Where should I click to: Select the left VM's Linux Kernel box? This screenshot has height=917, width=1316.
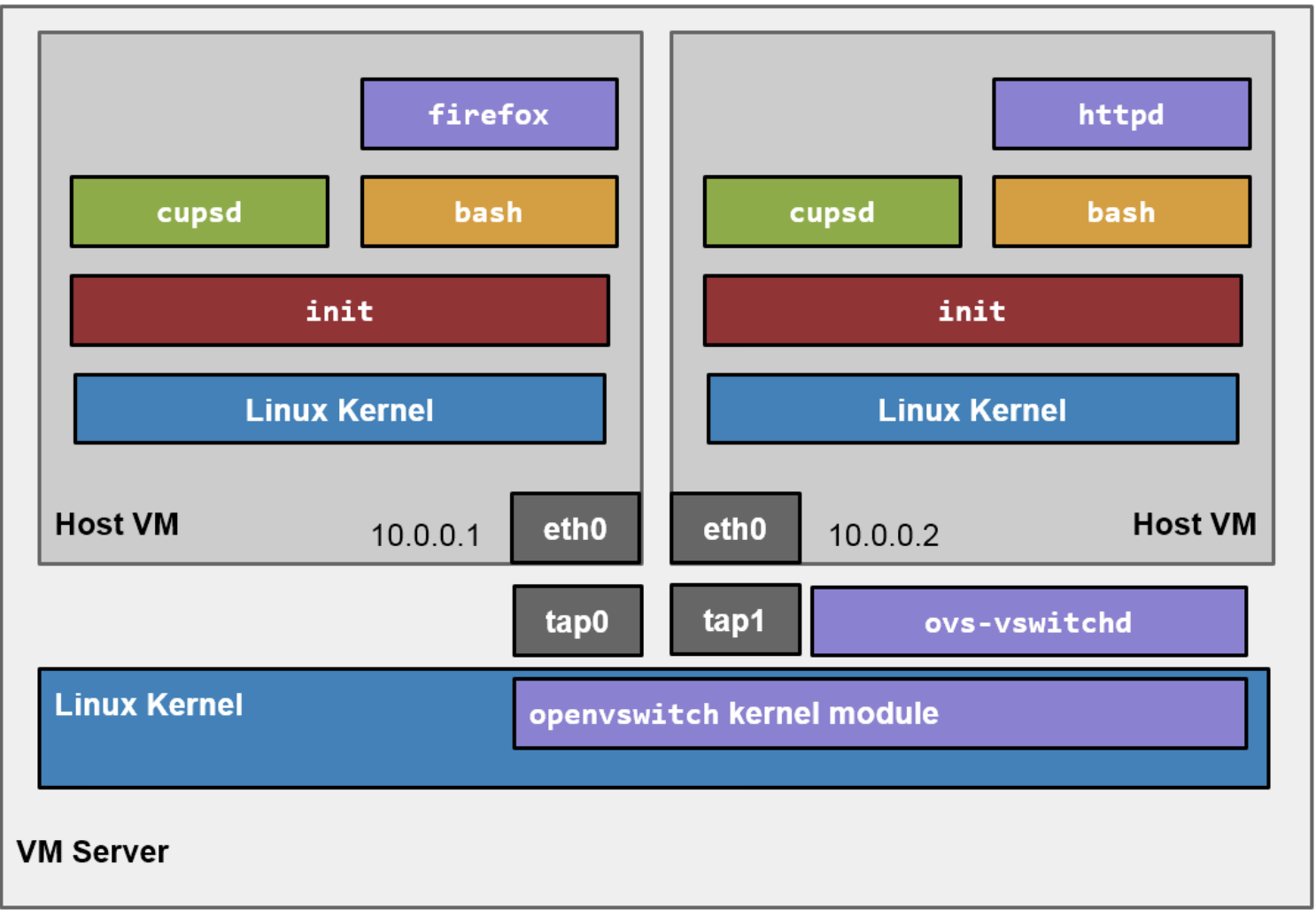(x=339, y=410)
